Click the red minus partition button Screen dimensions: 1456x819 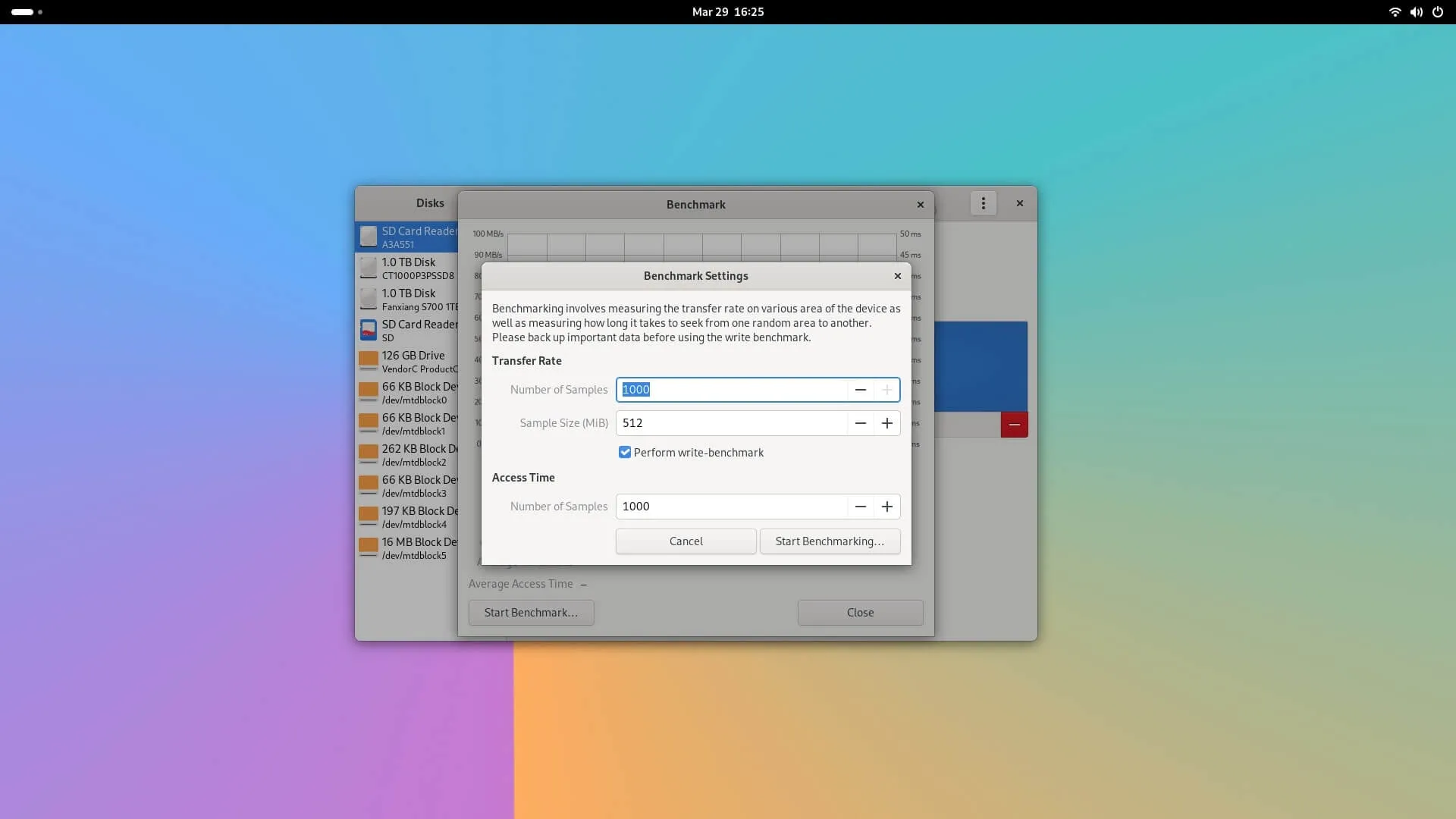click(x=1014, y=425)
